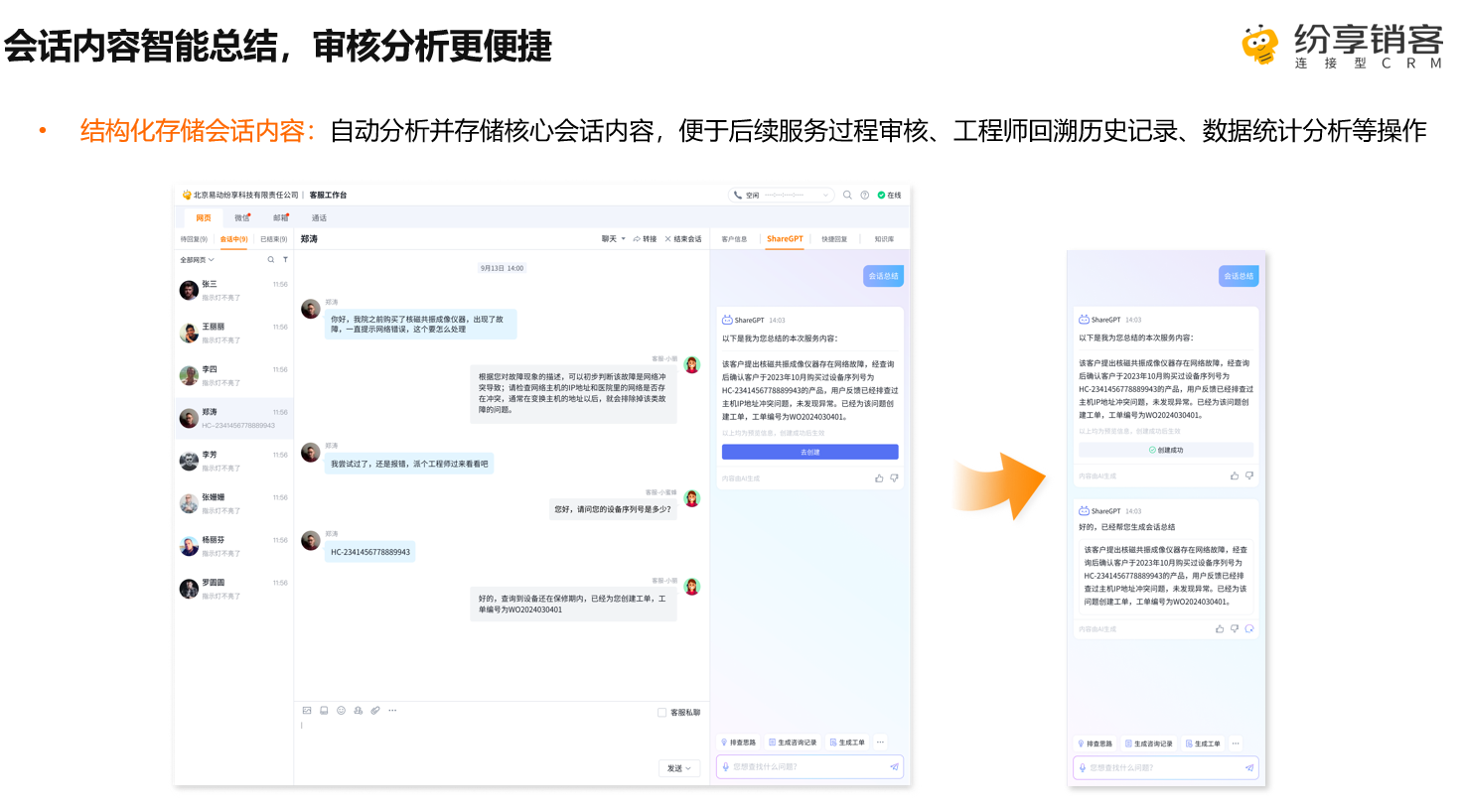Tick the 客服私聊 checkbox
The width and height of the screenshot is (1461, 812).
point(661,713)
